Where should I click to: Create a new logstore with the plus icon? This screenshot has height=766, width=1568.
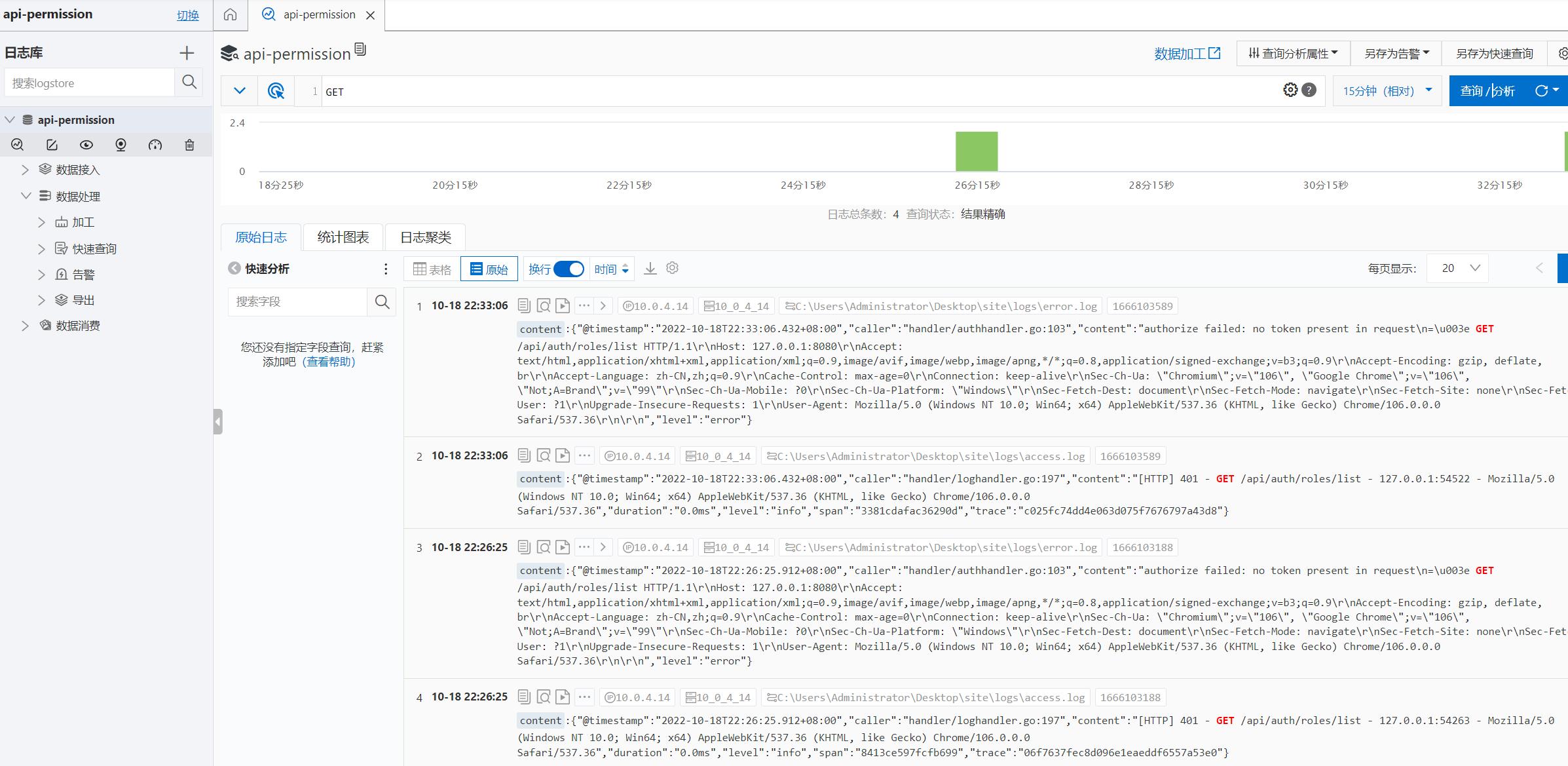[187, 52]
